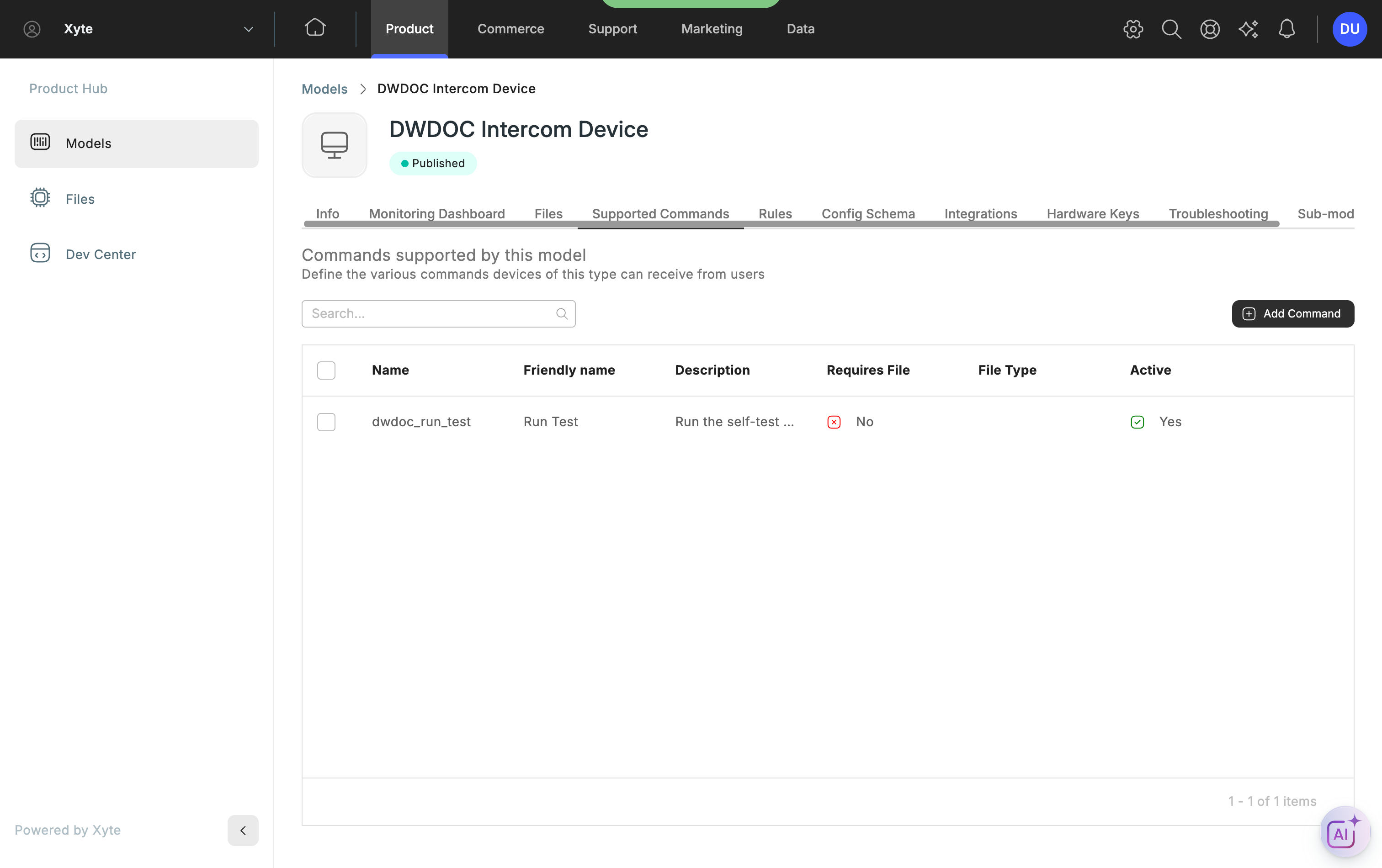Click the account profile icon beside Xyte
The image size is (1382, 868).
click(32, 29)
